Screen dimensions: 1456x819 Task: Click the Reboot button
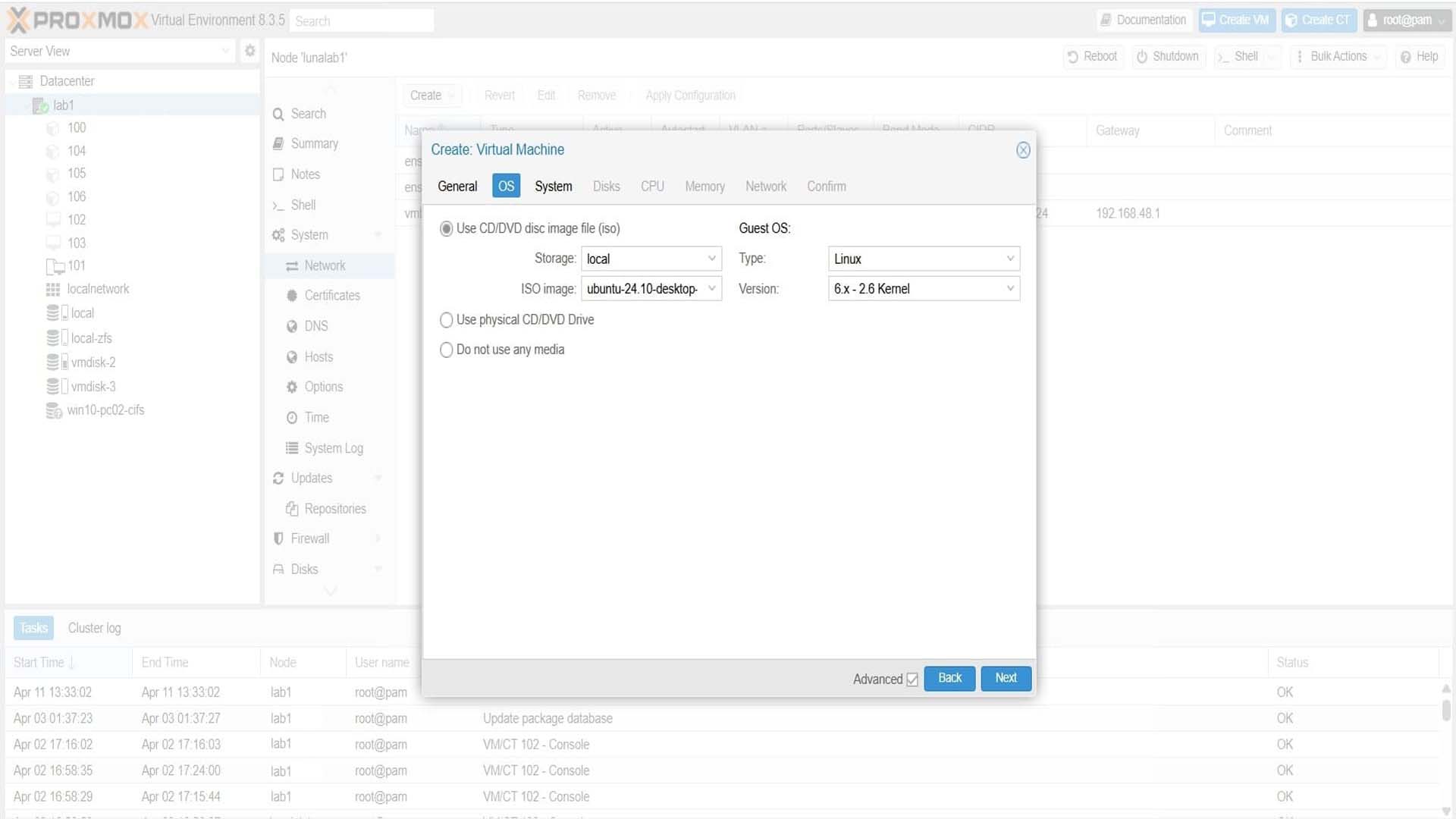(1092, 57)
